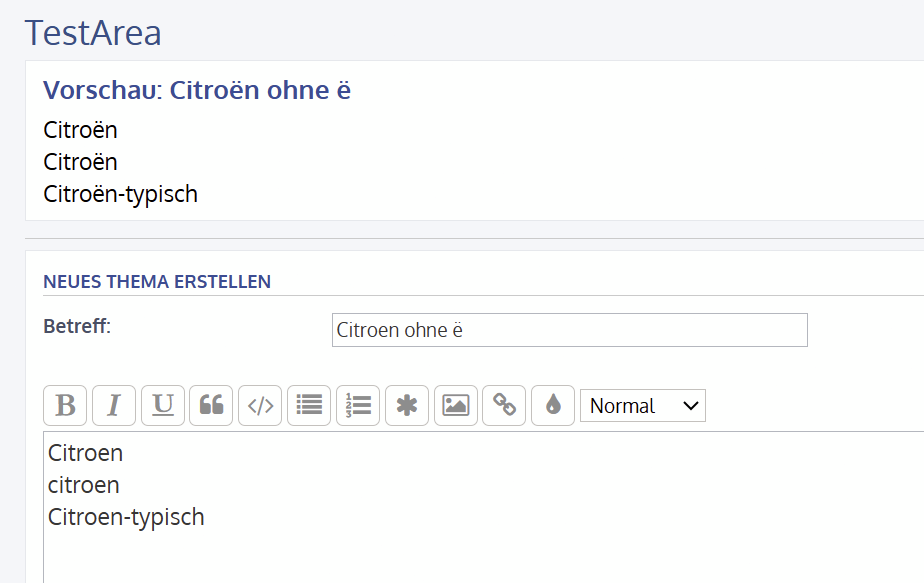The image size is (924, 583).
Task: Click the "Neues Thema erstellen" section header
Action: [157, 282]
